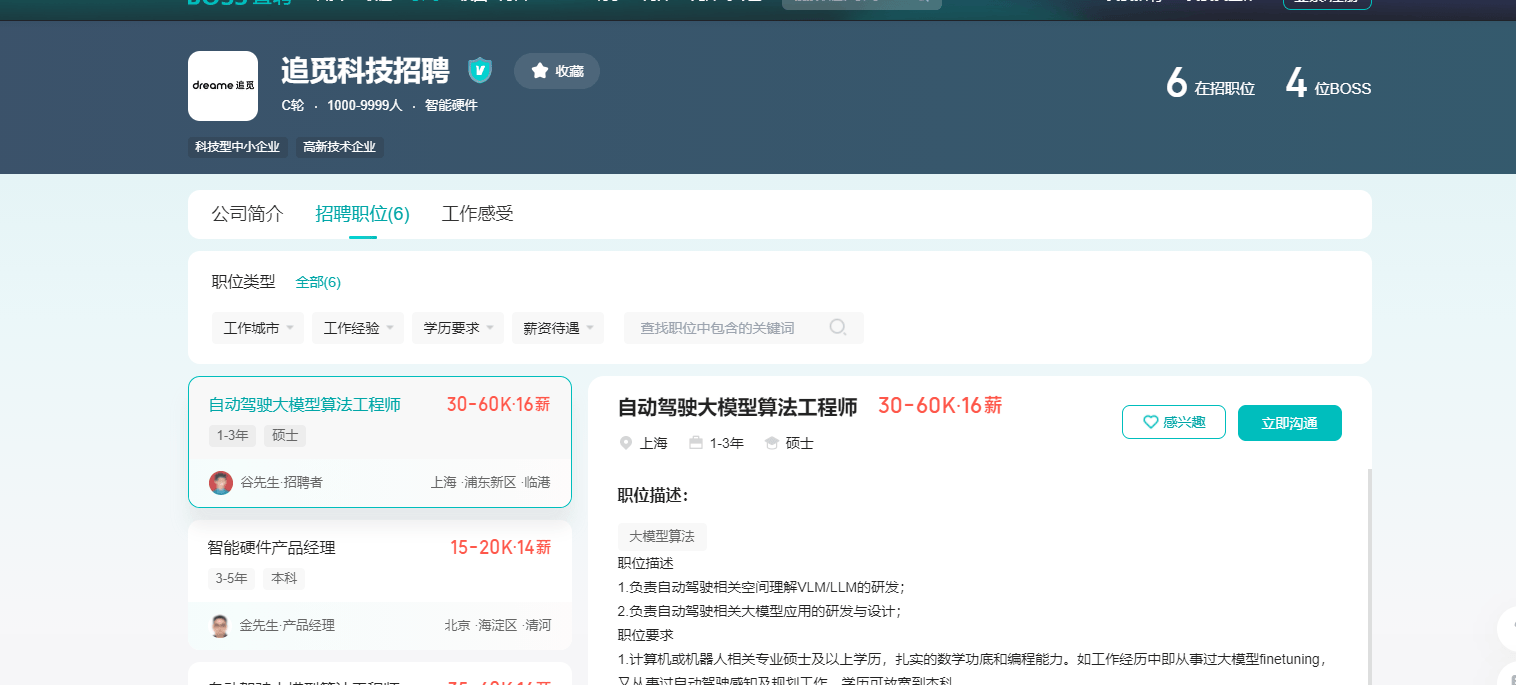1516x685 pixels.
Task: Select the 大模型算法 skill tag
Action: click(x=662, y=537)
